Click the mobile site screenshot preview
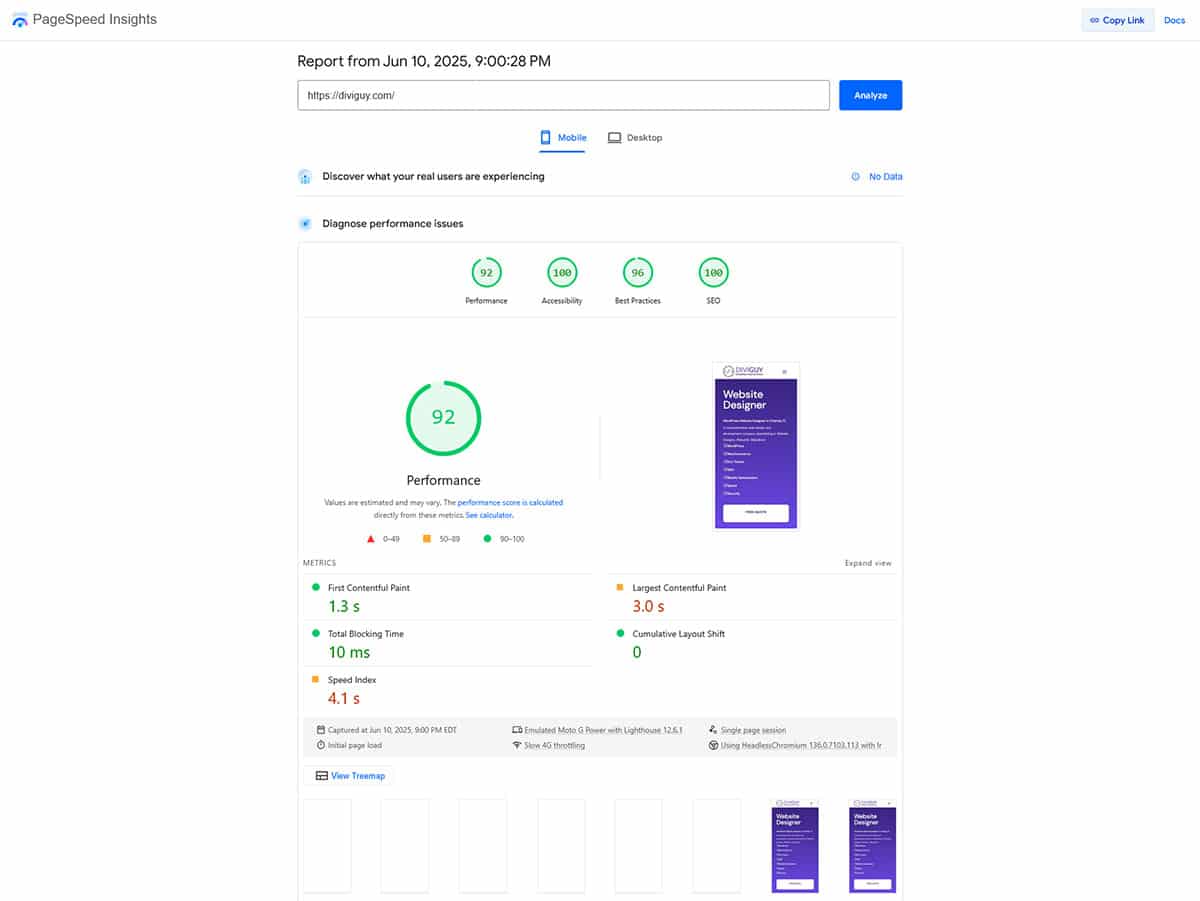 [756, 446]
